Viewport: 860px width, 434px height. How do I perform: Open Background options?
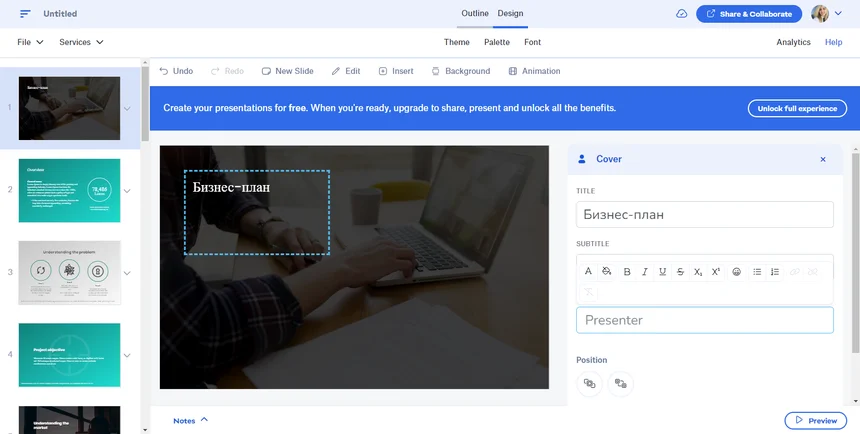point(461,71)
